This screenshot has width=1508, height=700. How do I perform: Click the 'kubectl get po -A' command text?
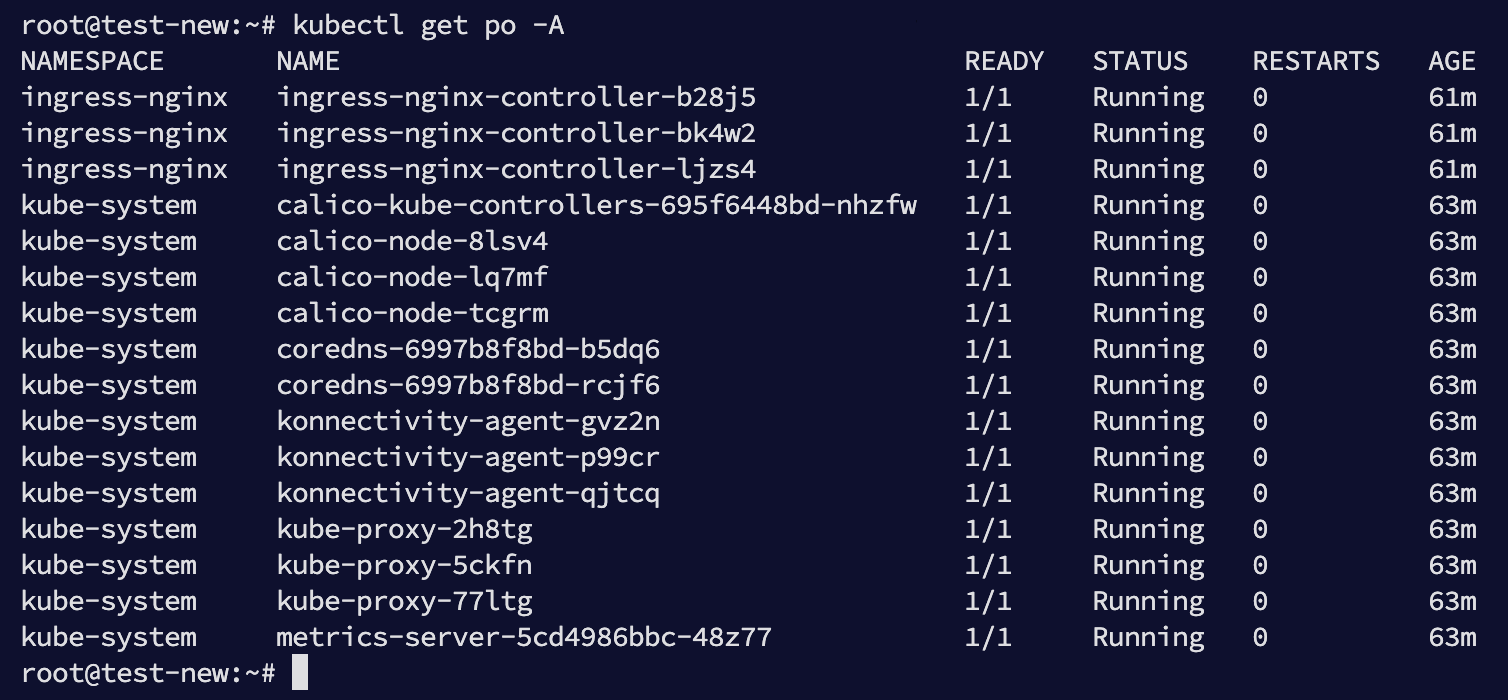point(428,25)
